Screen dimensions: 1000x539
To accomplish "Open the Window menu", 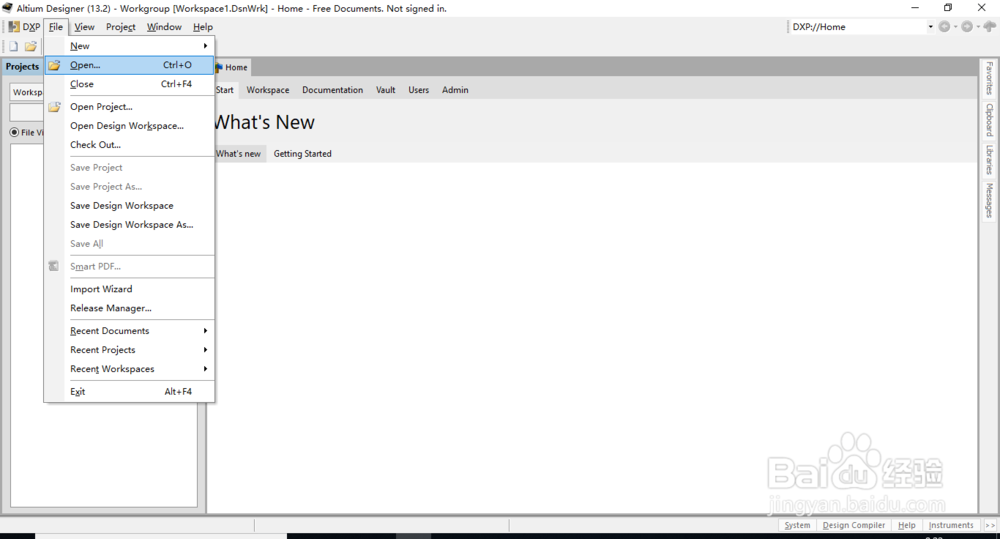I will 164,27.
